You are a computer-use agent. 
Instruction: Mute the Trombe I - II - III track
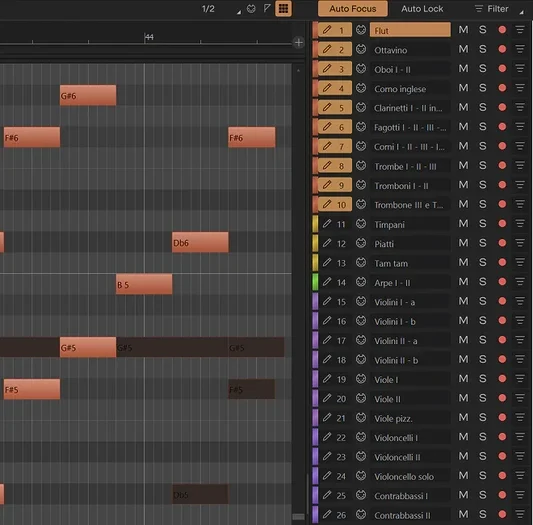(x=463, y=165)
